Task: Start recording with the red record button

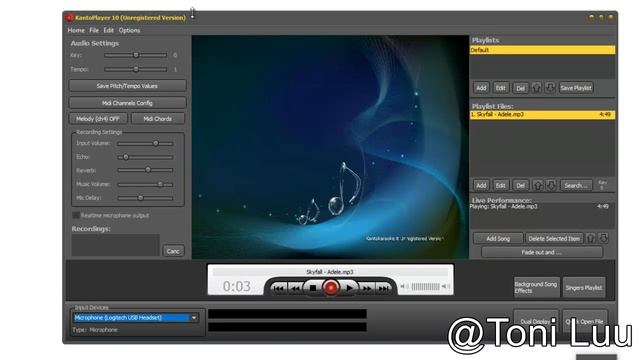Action: click(331, 288)
